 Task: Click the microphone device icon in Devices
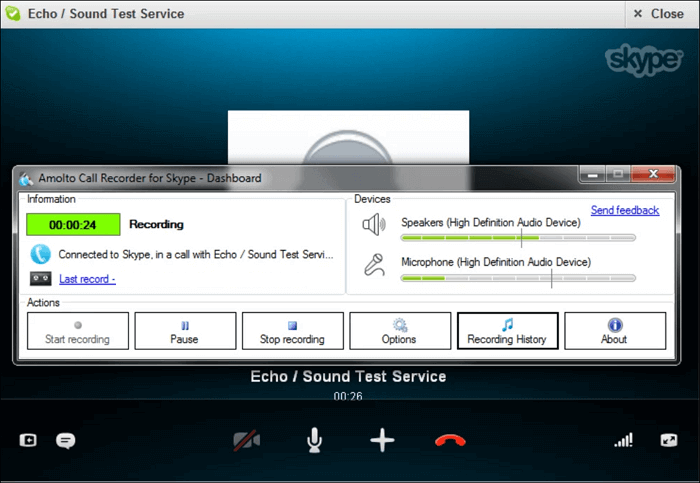click(374, 264)
